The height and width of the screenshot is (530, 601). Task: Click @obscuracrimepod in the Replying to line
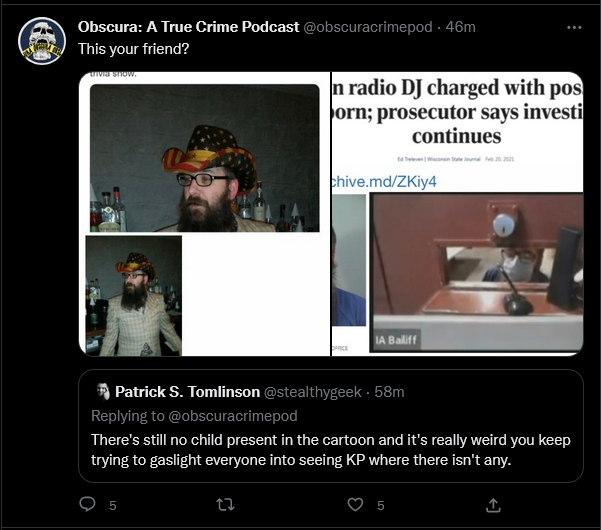tap(233, 416)
